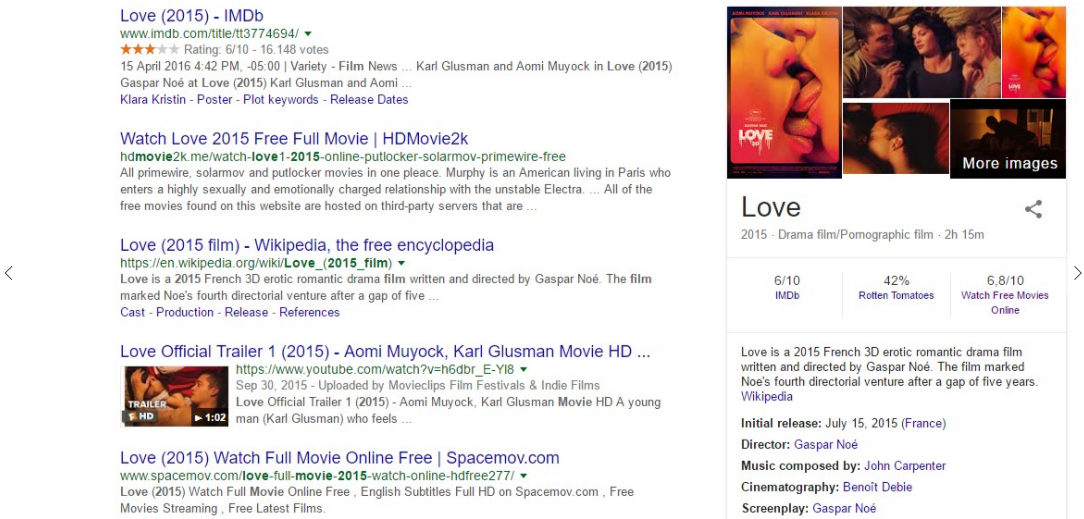1084x519 pixels.
Task: Click the Love title heading in knowledge panel
Action: [771, 207]
